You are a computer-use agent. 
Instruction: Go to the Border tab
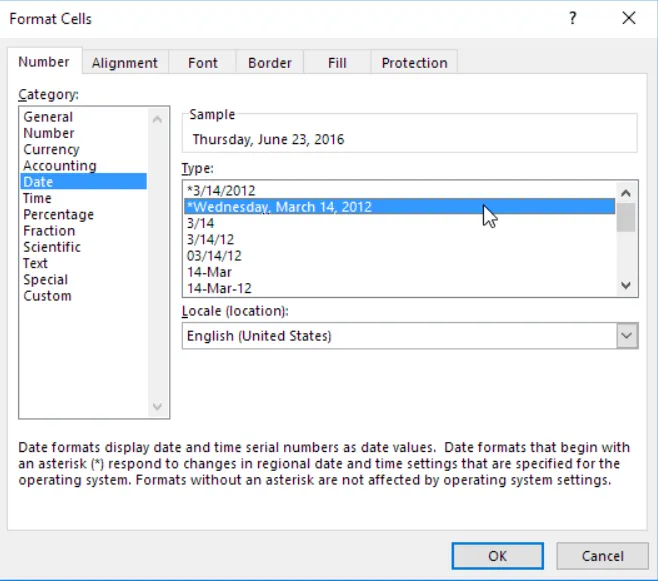coord(270,63)
